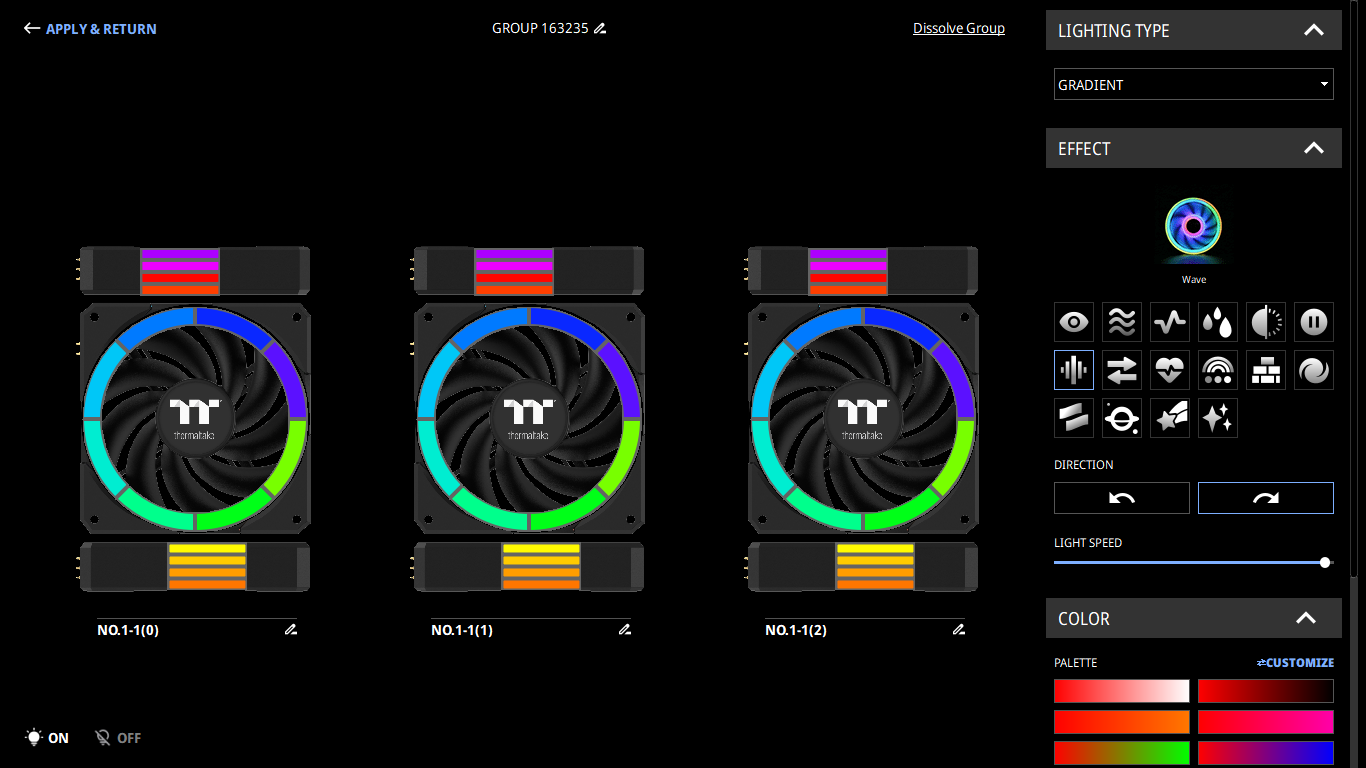Set direction to counterclockwise arrow
This screenshot has height=768, width=1366.
click(1122, 498)
